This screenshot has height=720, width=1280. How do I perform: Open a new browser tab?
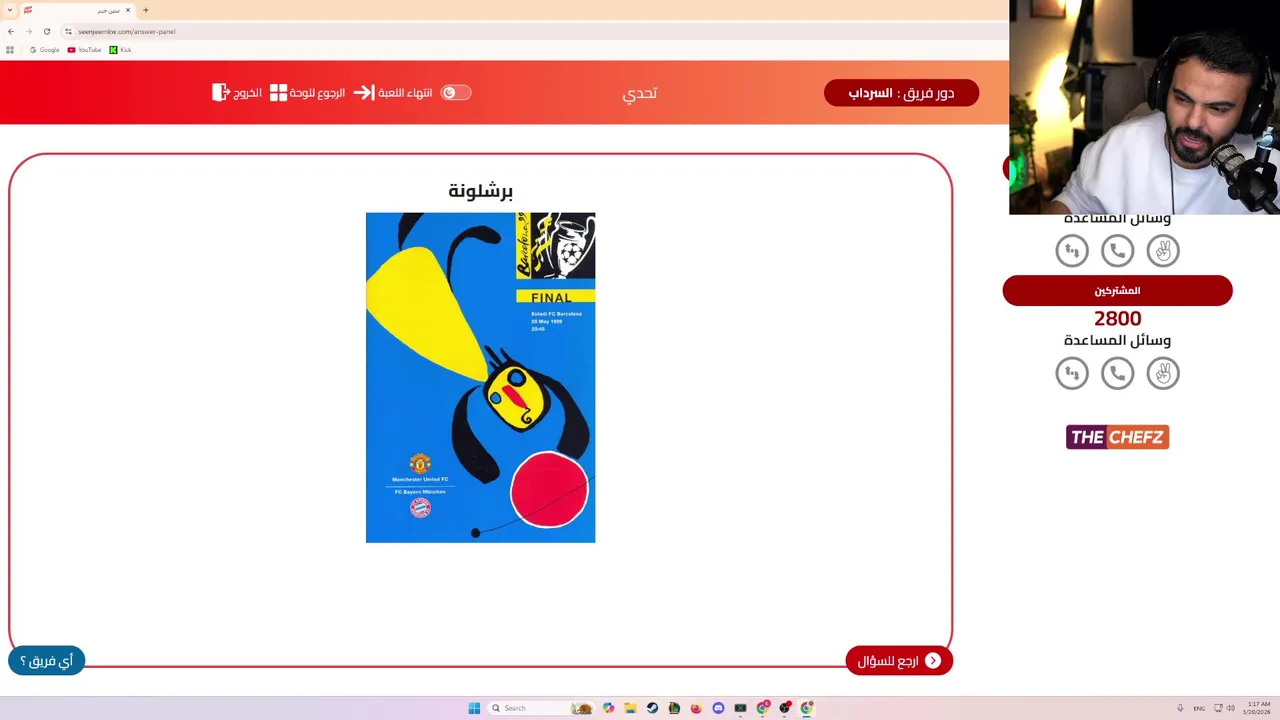[x=146, y=10]
